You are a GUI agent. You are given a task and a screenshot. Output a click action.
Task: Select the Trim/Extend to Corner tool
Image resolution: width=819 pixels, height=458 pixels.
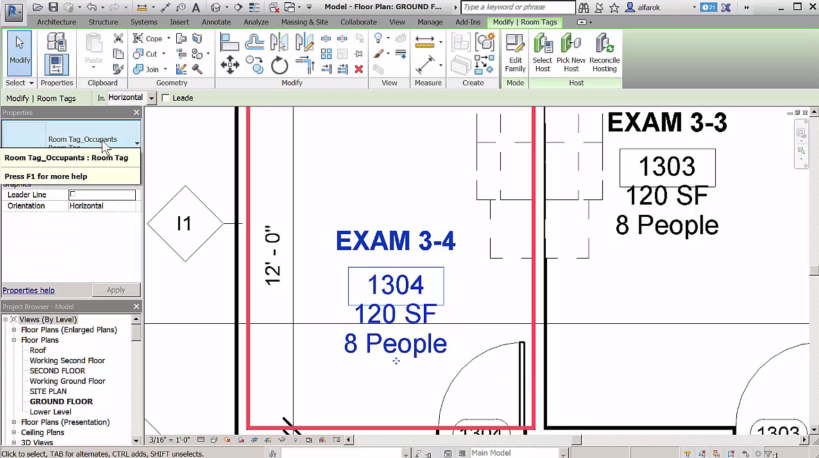click(x=305, y=65)
